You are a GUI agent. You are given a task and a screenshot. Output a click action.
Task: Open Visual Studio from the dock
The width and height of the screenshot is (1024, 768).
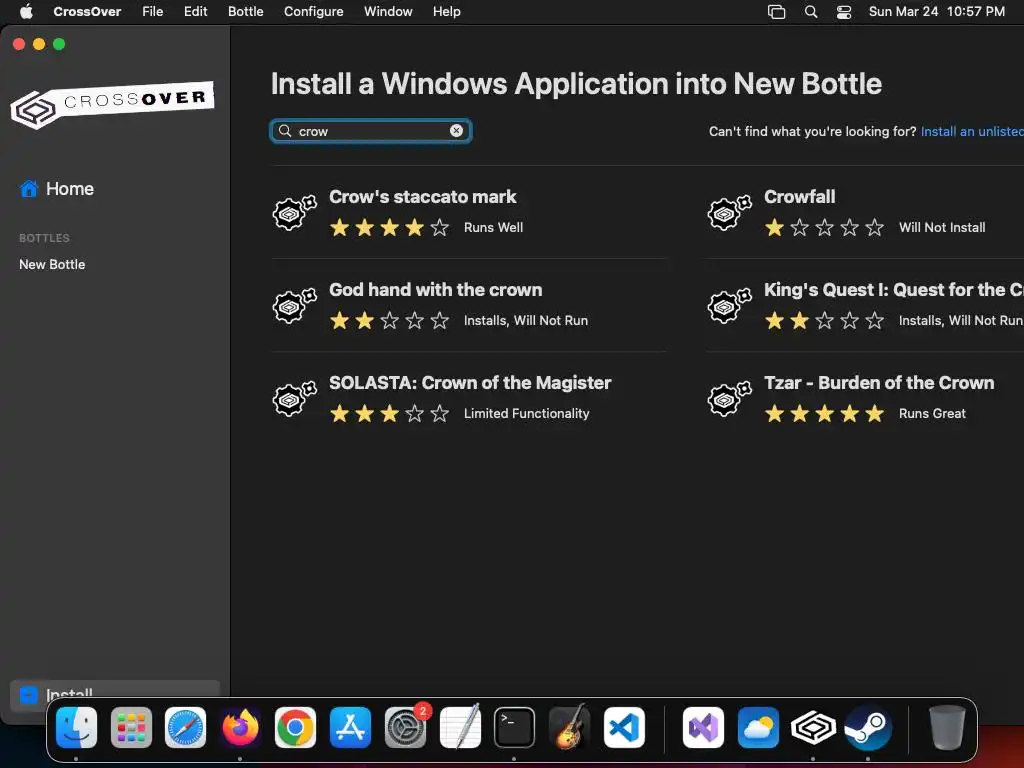(x=703, y=727)
